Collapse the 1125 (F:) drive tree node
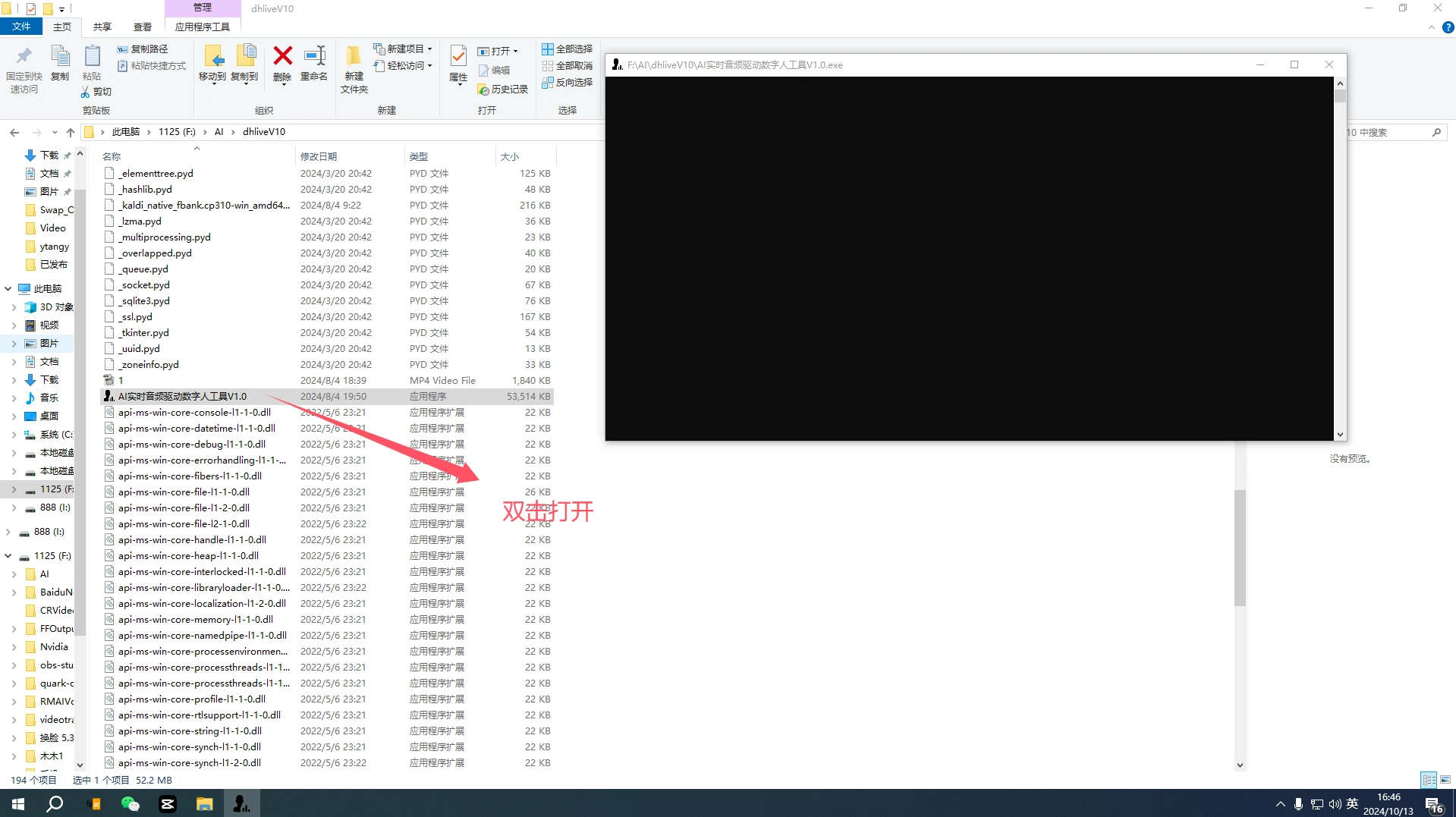The image size is (1456, 817). [x=8, y=556]
